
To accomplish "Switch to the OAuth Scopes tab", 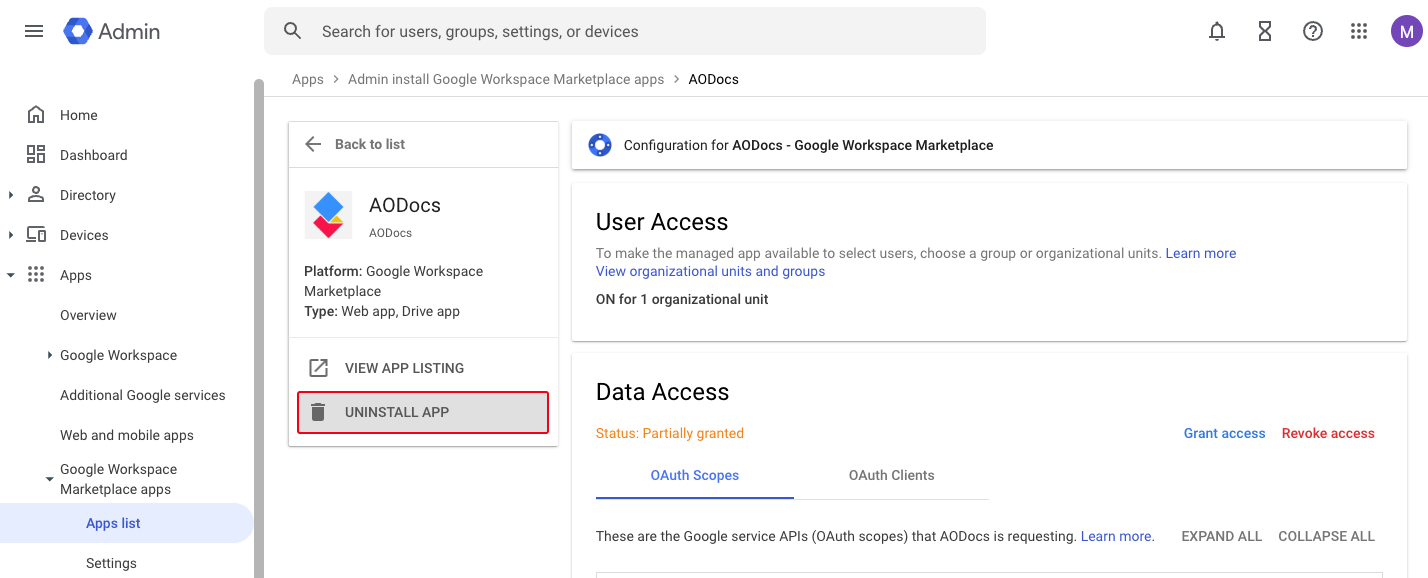I will click(695, 475).
